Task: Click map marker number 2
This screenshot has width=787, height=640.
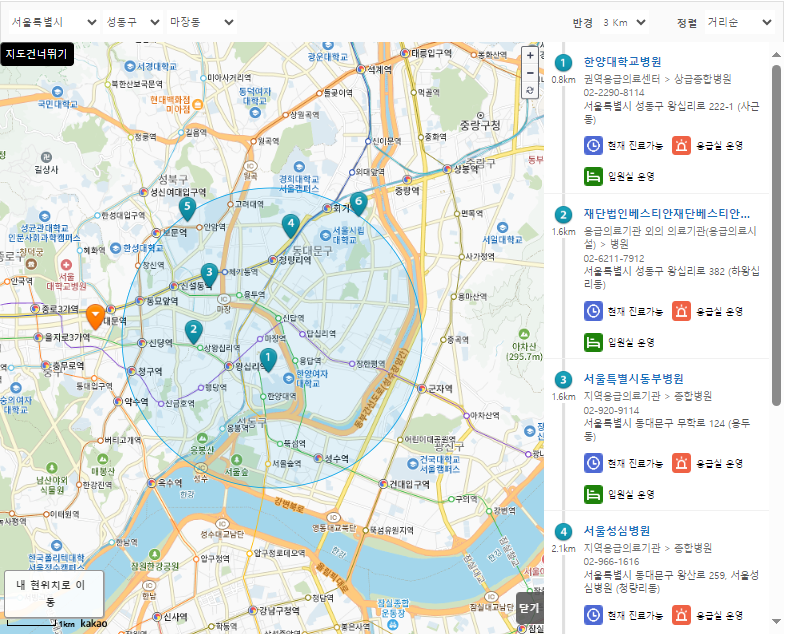Action: (193, 332)
